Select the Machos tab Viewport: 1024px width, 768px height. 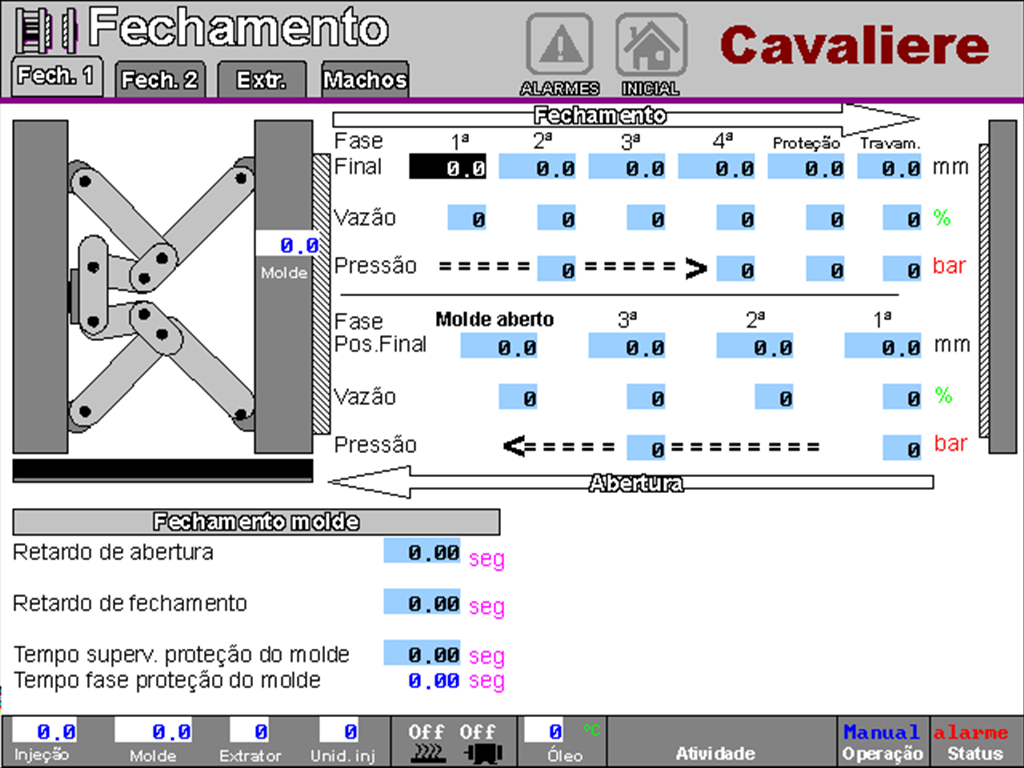pos(365,80)
